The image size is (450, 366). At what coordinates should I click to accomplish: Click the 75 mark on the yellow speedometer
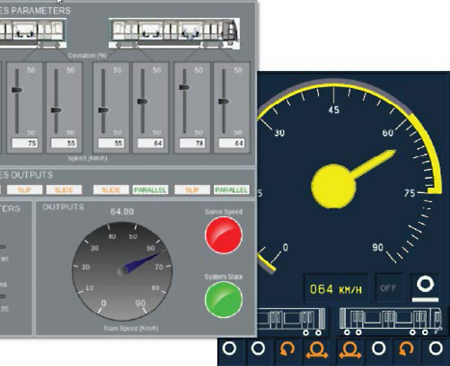point(409,193)
